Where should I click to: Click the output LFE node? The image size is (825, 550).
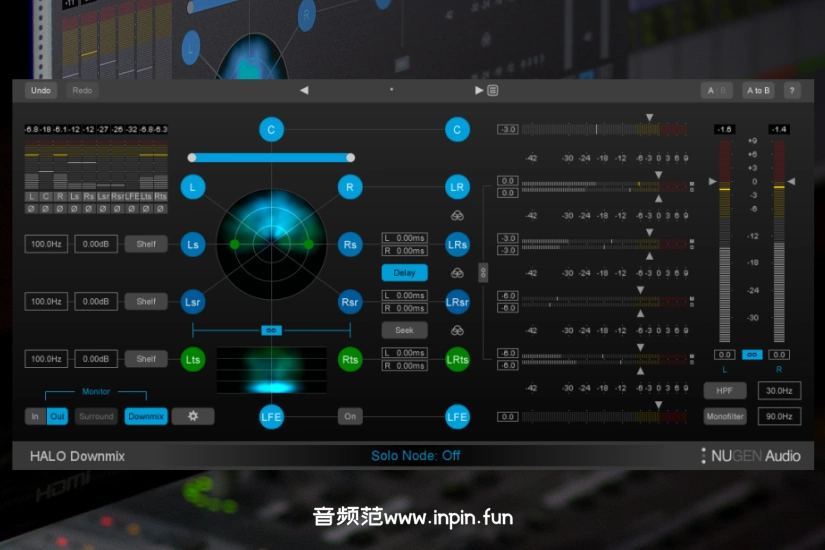point(457,417)
